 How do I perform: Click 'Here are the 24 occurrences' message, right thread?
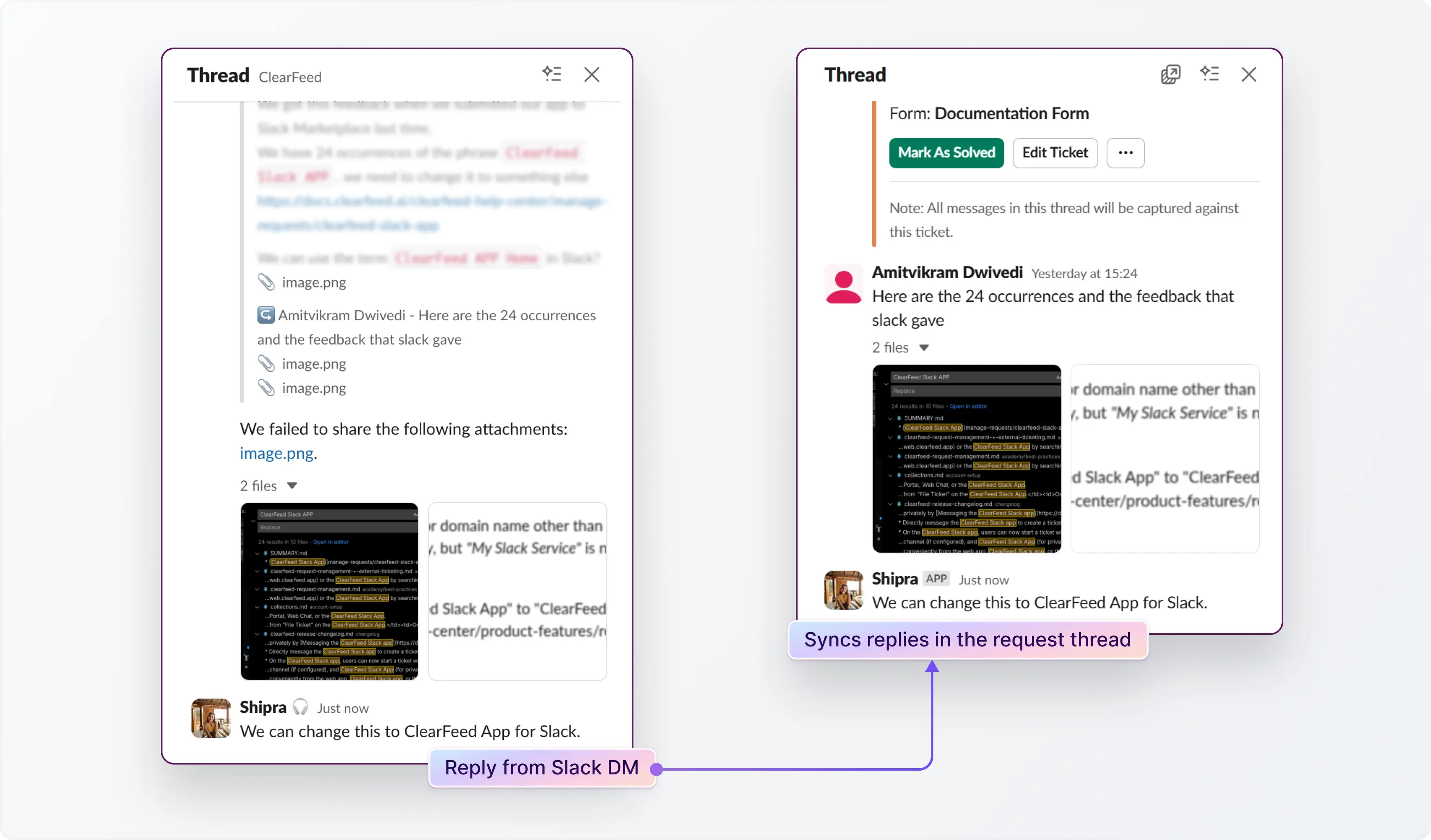coord(1054,308)
